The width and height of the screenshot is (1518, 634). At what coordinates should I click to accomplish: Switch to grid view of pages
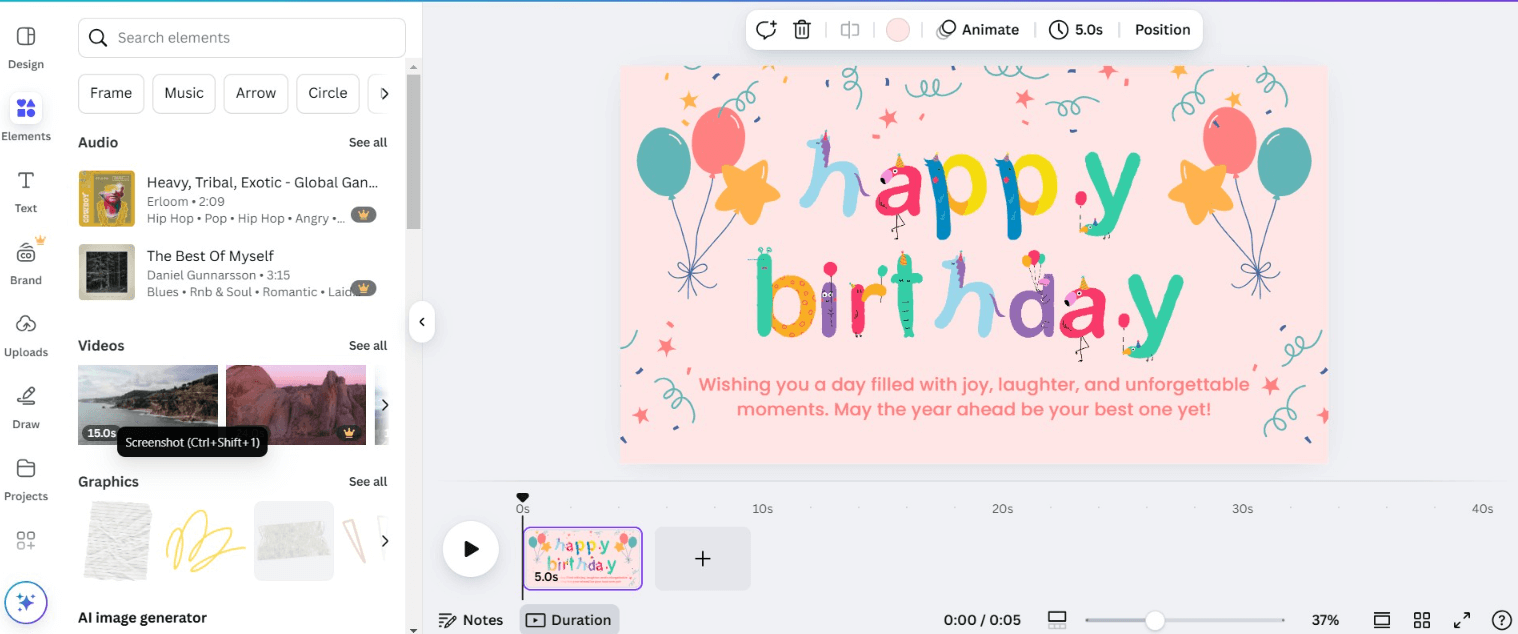(x=1422, y=620)
